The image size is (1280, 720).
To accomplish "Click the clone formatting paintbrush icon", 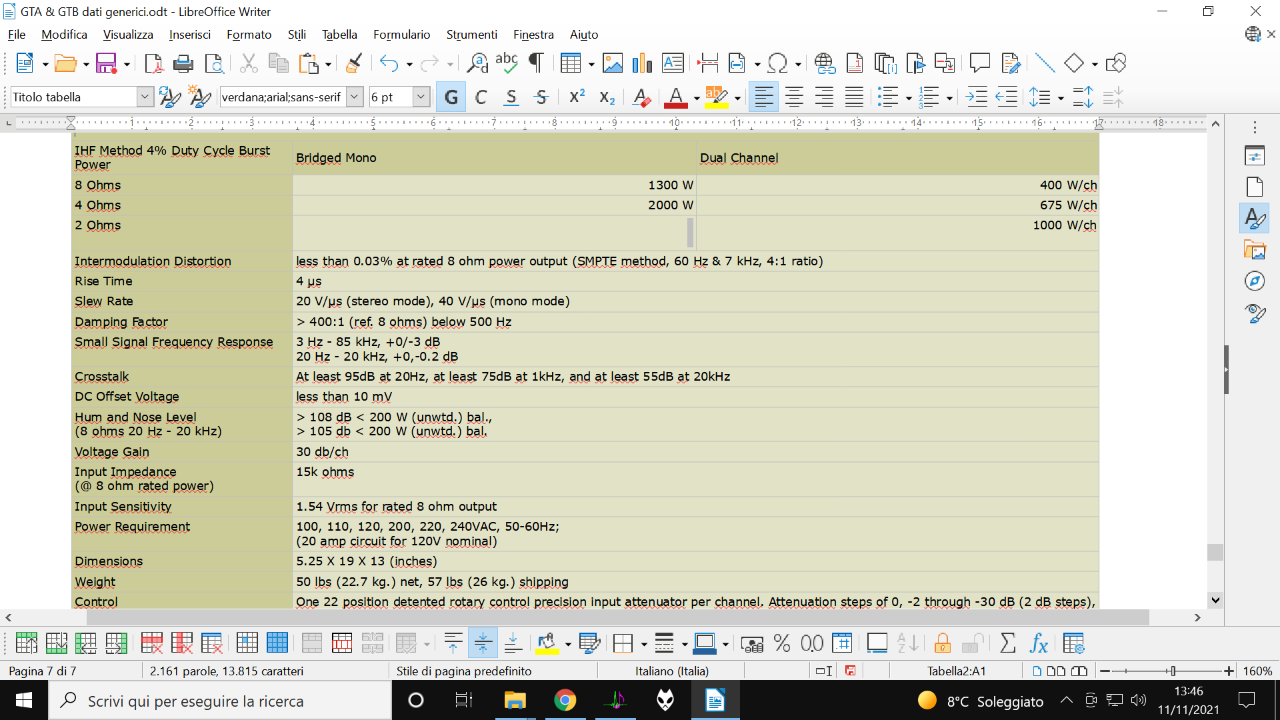I will coord(353,63).
